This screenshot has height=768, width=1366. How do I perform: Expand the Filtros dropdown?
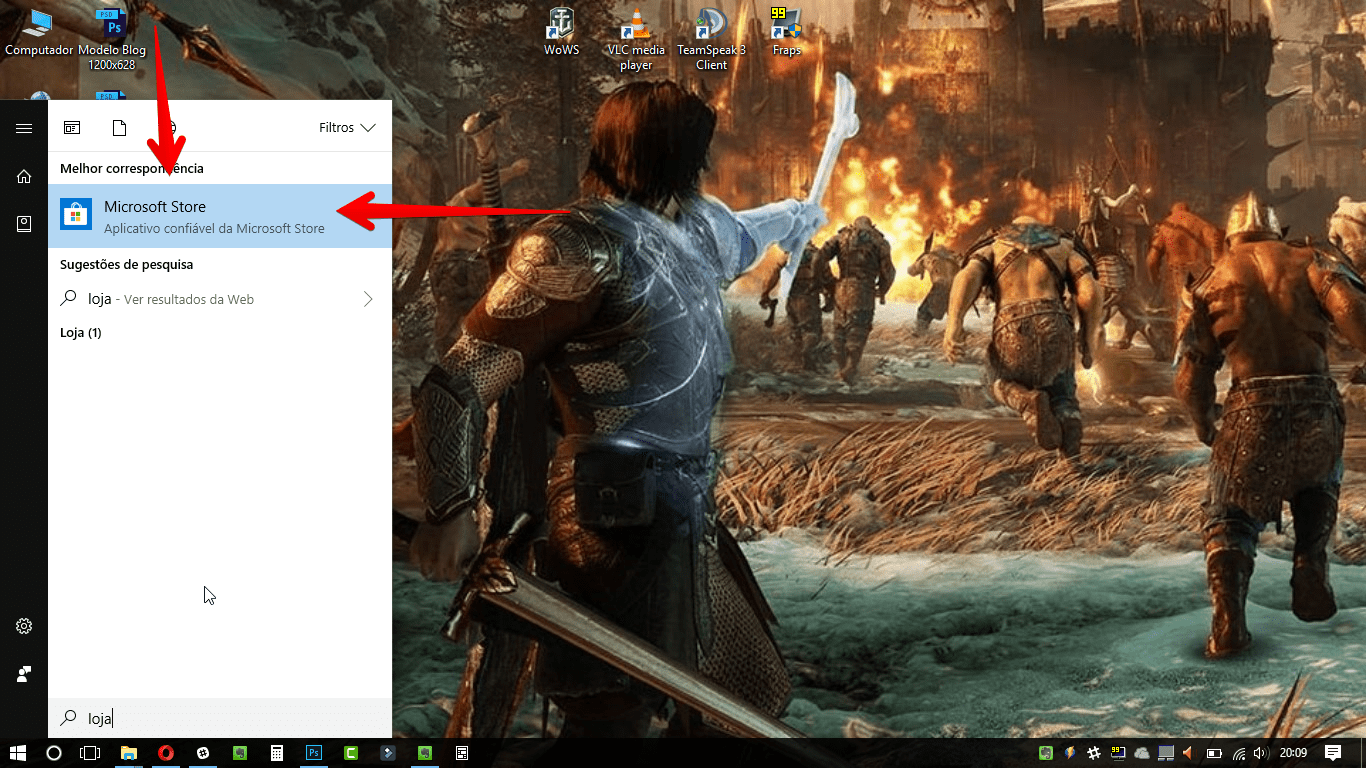tap(347, 128)
